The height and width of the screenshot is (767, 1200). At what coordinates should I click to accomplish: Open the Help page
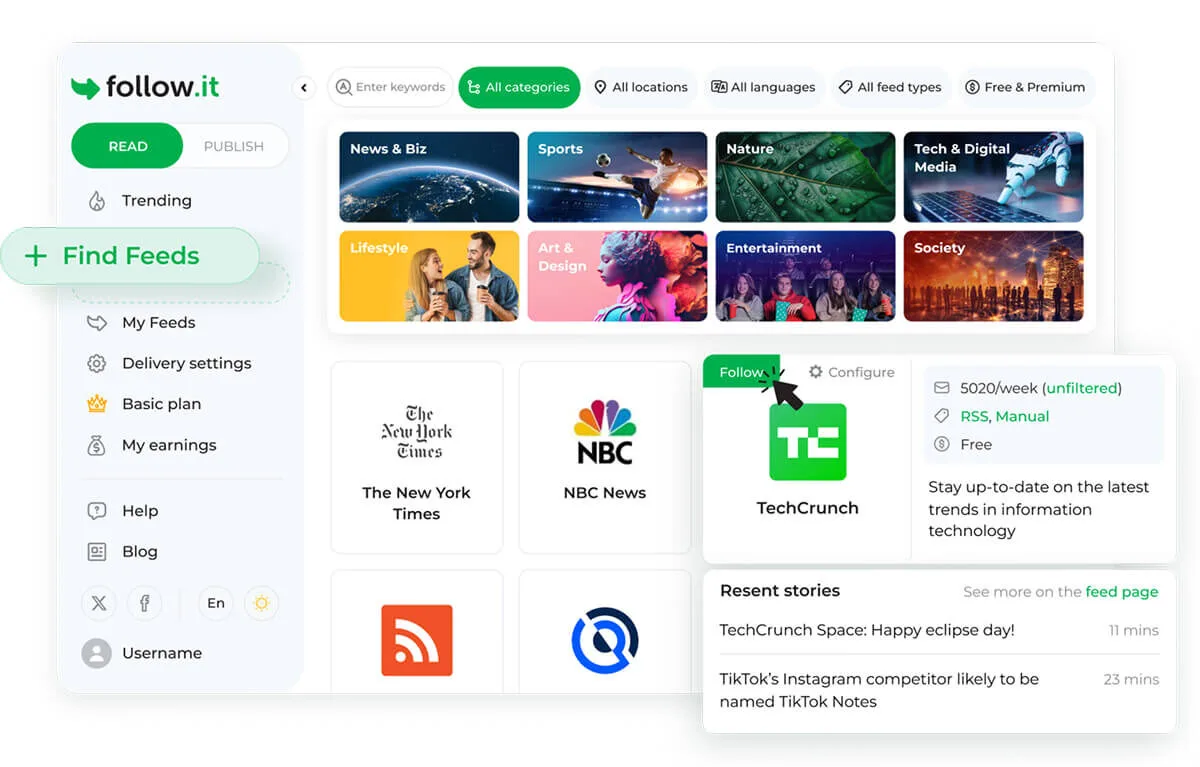click(x=140, y=511)
